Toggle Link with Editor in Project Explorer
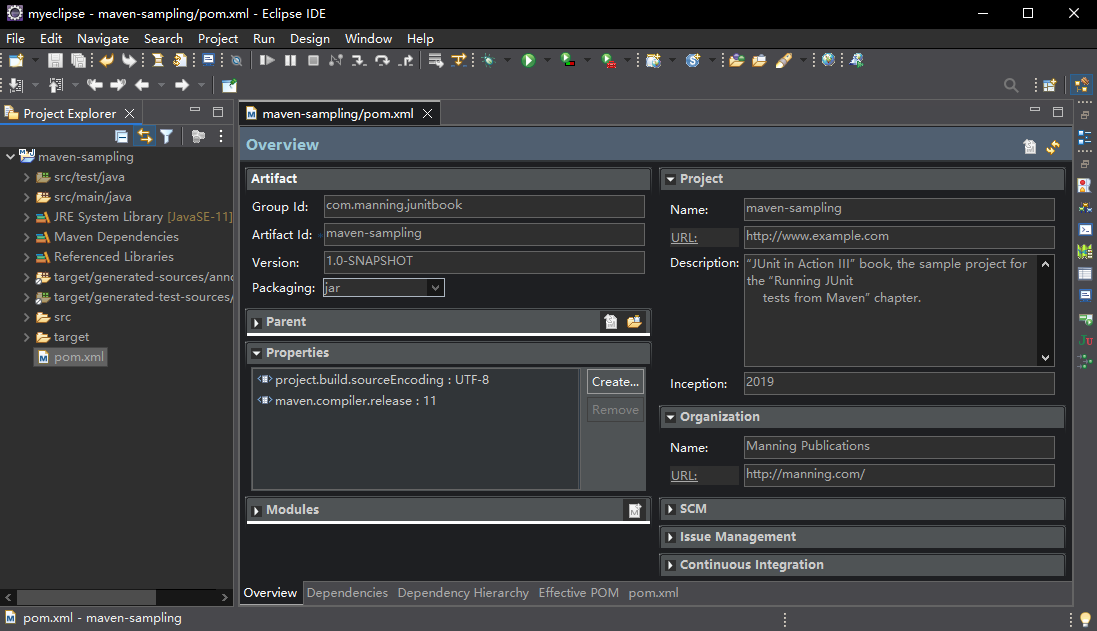 point(144,136)
